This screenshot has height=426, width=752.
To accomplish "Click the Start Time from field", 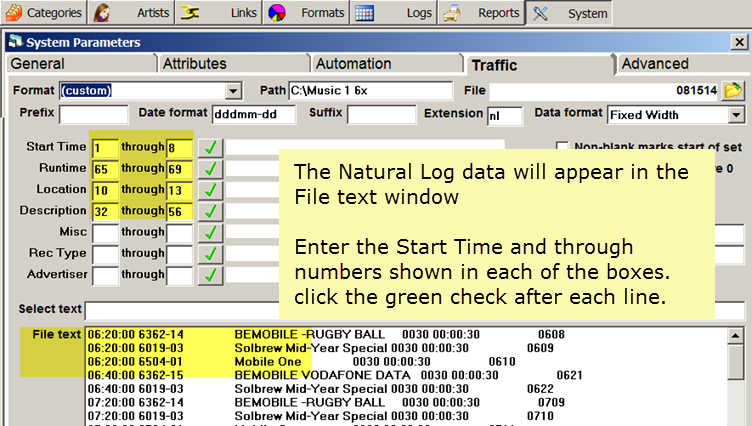I will click(105, 148).
